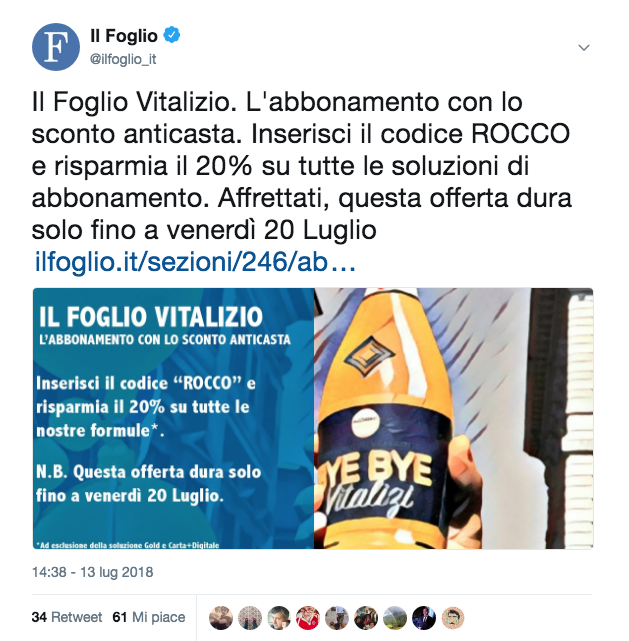629x641 pixels.
Task: Open the man in dark suit liker avatar
Action: [x=424, y=617]
